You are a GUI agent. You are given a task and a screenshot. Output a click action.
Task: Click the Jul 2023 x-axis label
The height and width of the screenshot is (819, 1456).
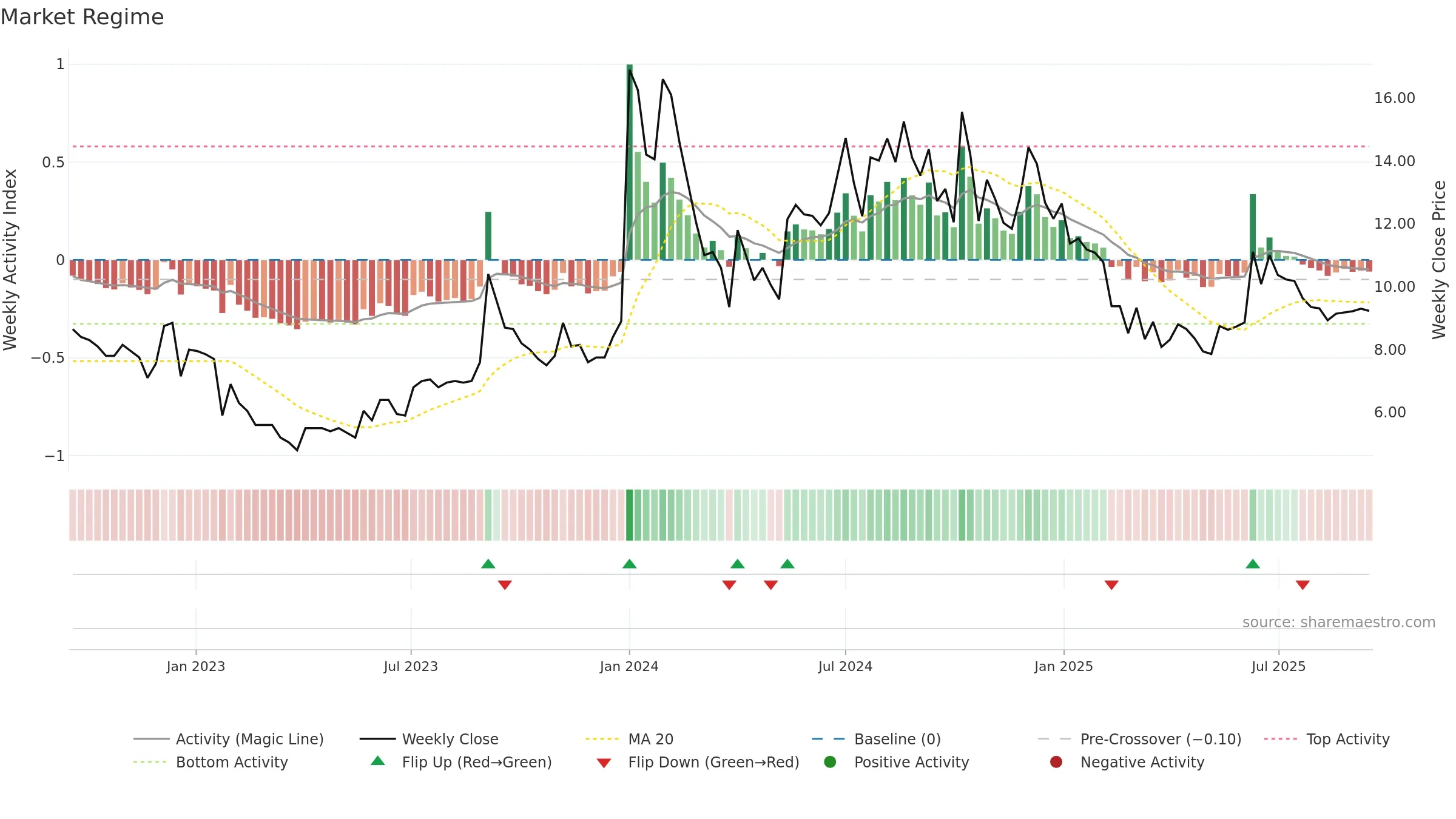point(411,666)
